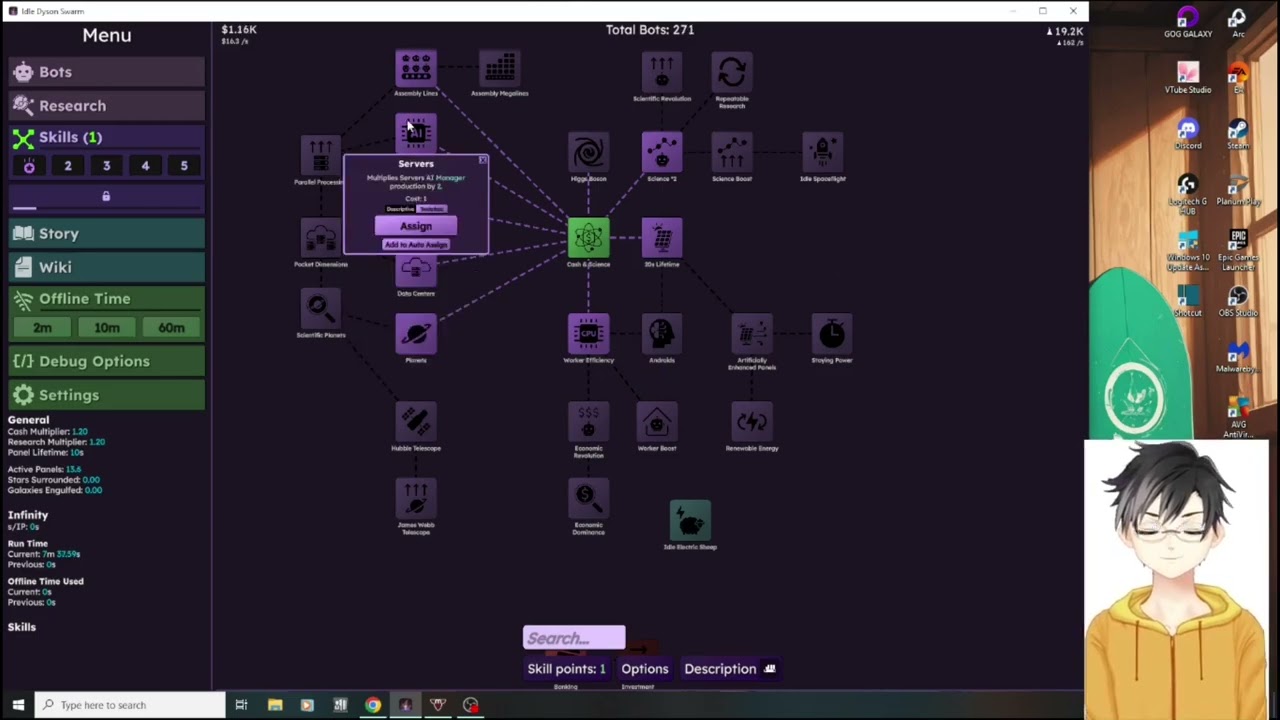
Task: Use 10m of offline time
Action: coord(107,328)
